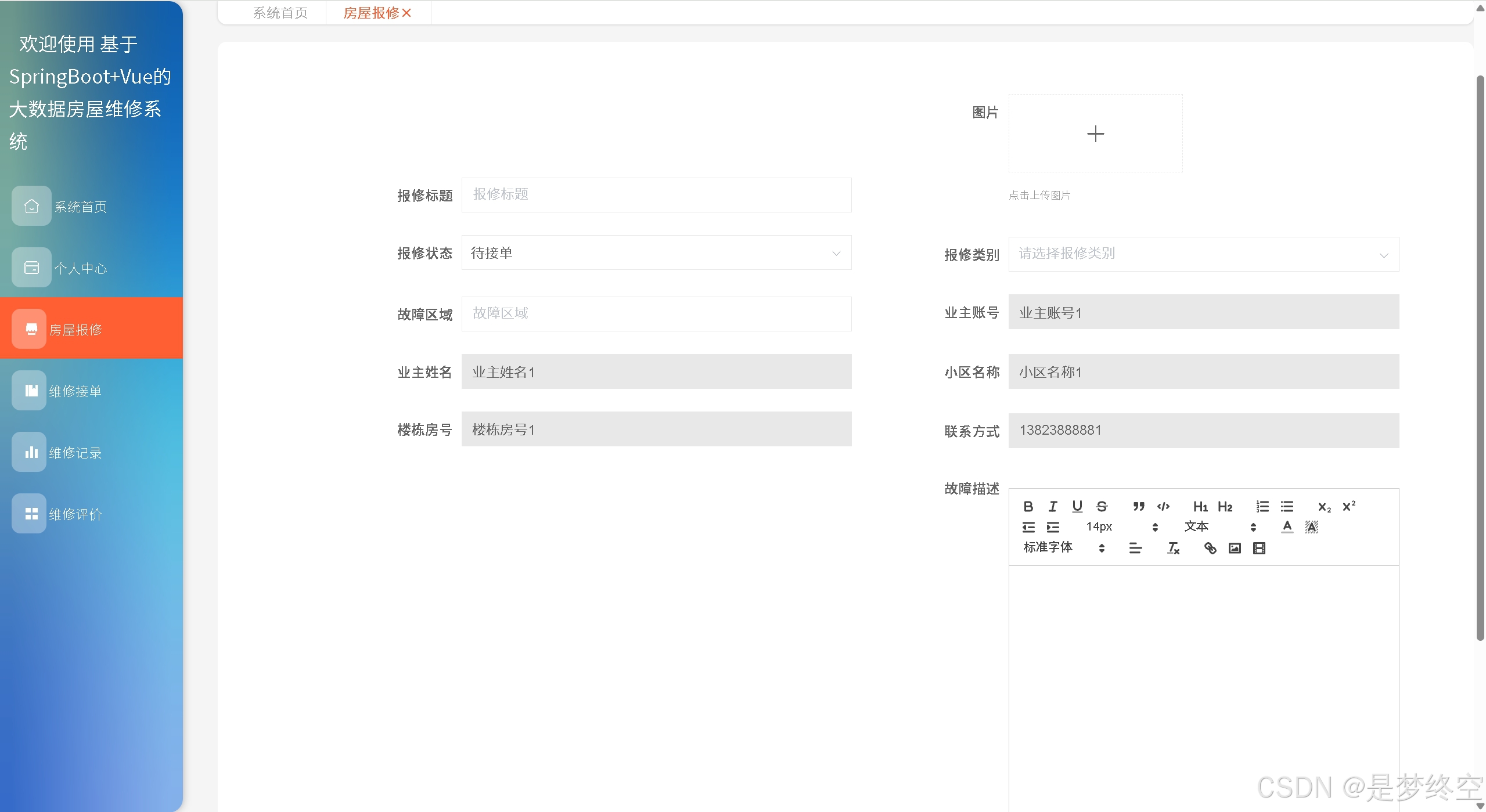Toggle underline formatting button
The image size is (1486, 812).
pos(1077,506)
